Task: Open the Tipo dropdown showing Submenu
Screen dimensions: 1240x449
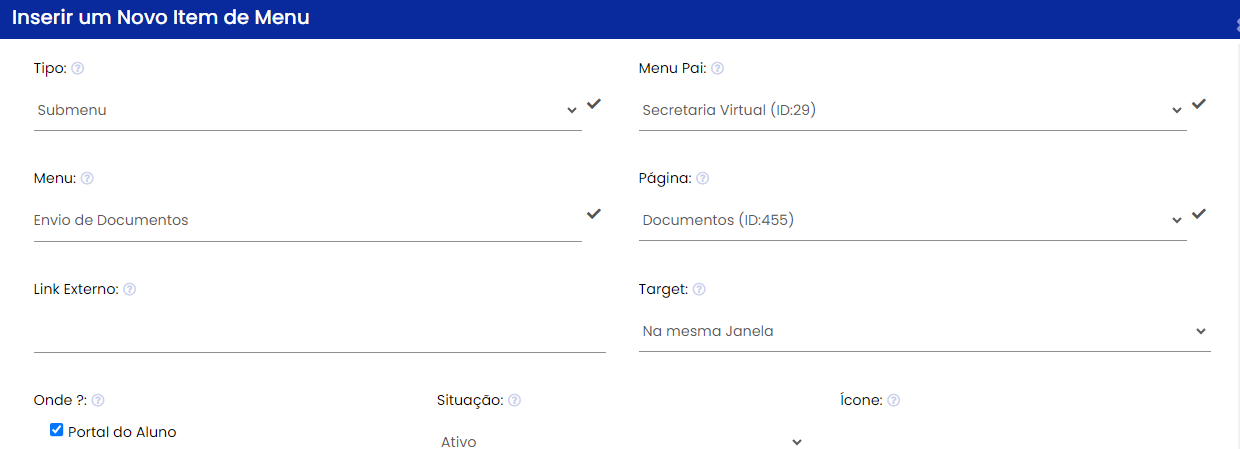Action: coord(307,110)
